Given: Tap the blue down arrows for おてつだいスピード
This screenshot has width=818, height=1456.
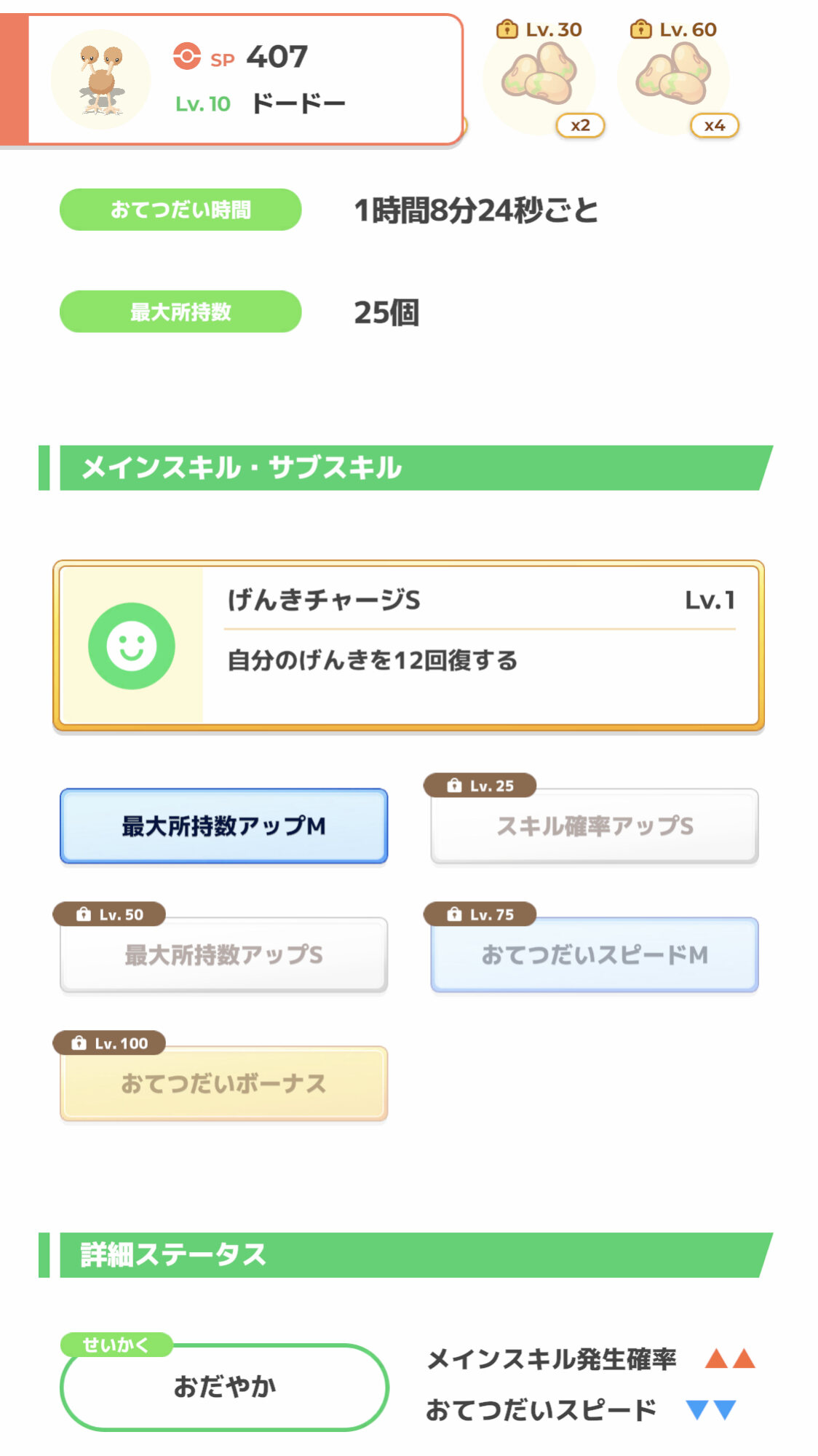Looking at the screenshot, I should (x=711, y=1410).
